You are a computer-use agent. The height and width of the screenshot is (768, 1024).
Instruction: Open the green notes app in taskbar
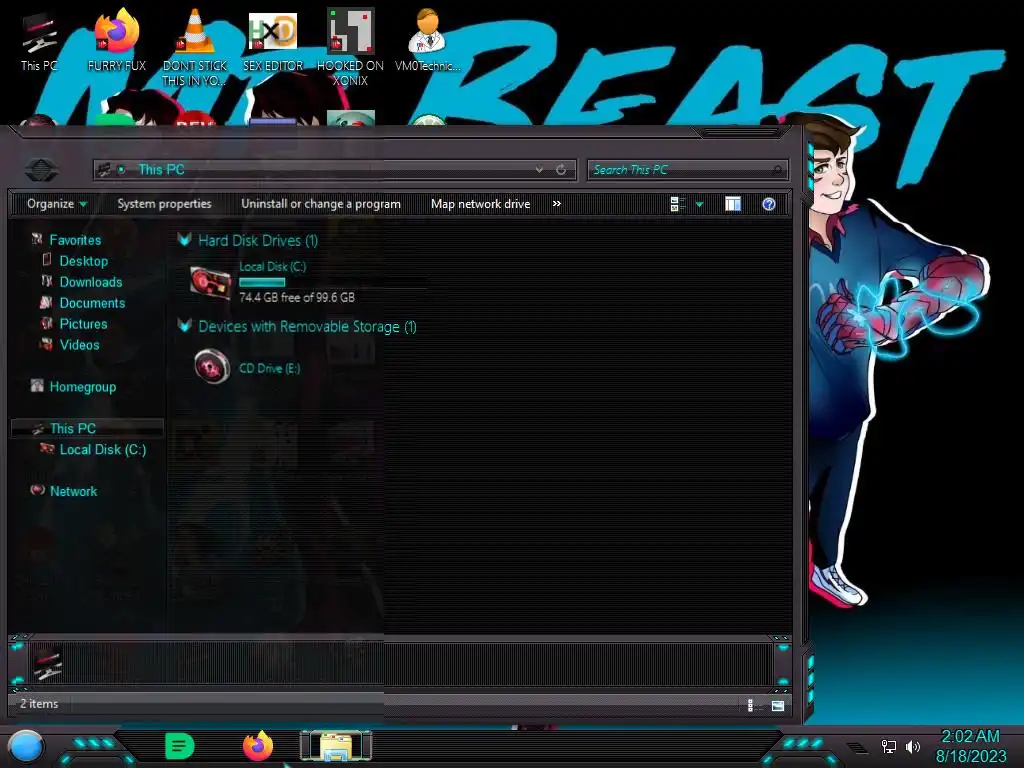pyautogui.click(x=179, y=746)
